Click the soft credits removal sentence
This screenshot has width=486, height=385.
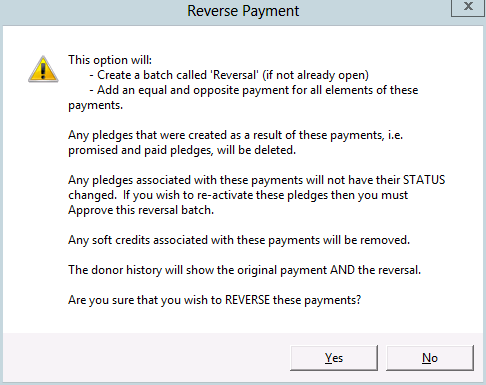pos(239,240)
